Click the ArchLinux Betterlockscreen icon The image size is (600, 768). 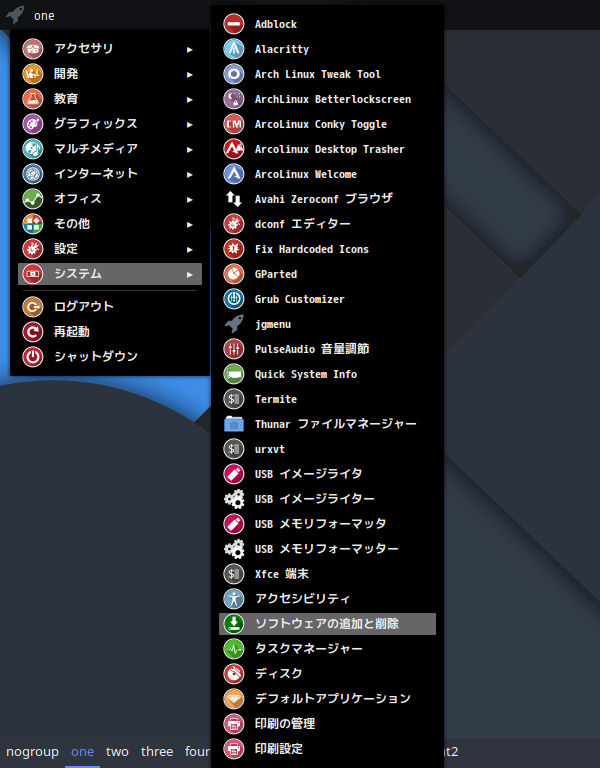tap(234, 99)
